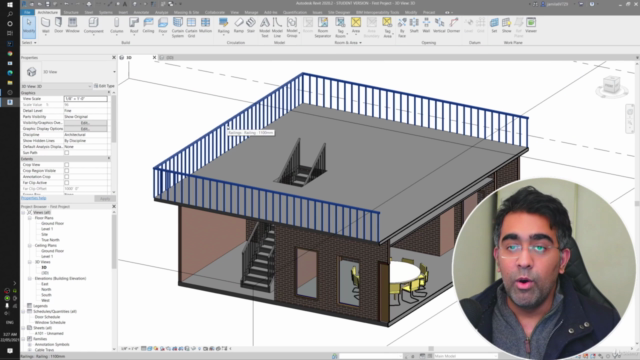Switch to the Massing & Site tab
The height and width of the screenshot is (360, 640).
point(187,13)
